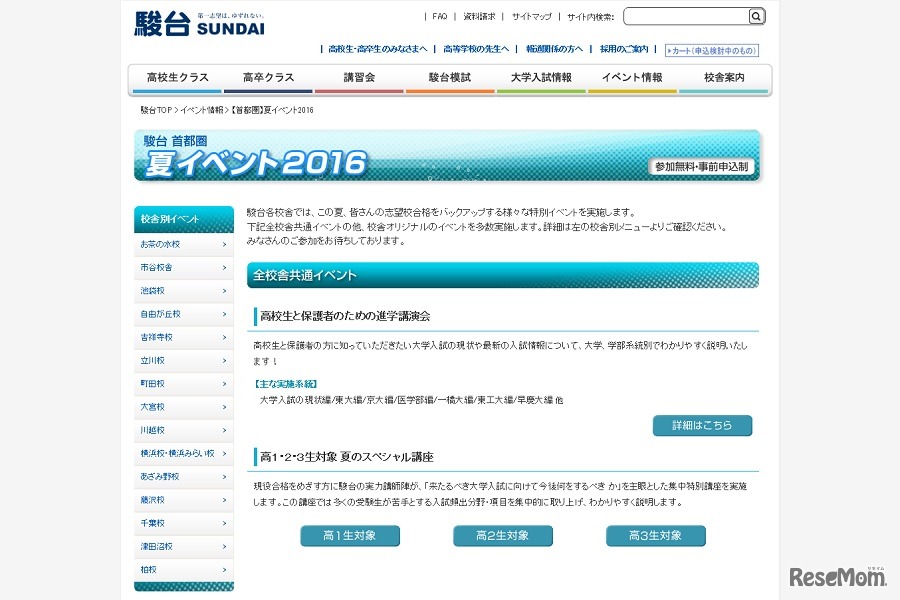Click the 夏イベント2016 banner
This screenshot has height=600, width=900.
447,156
